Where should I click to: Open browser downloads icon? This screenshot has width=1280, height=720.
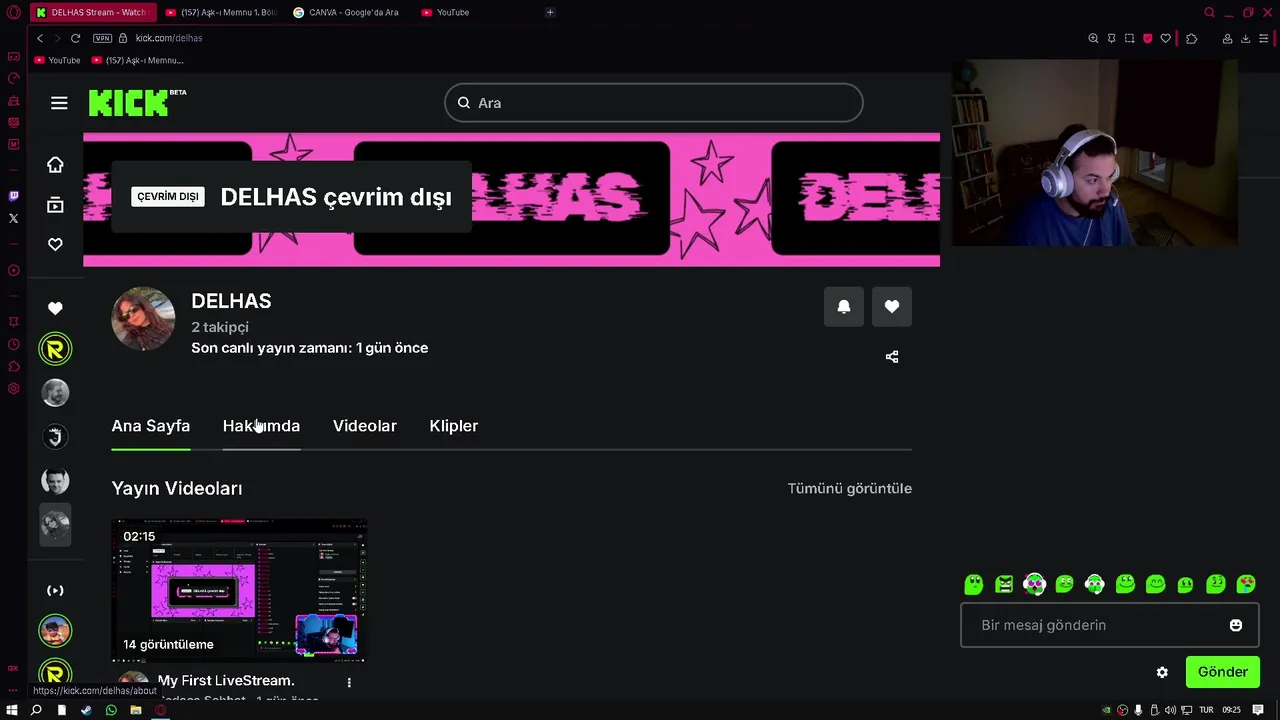point(1245,38)
